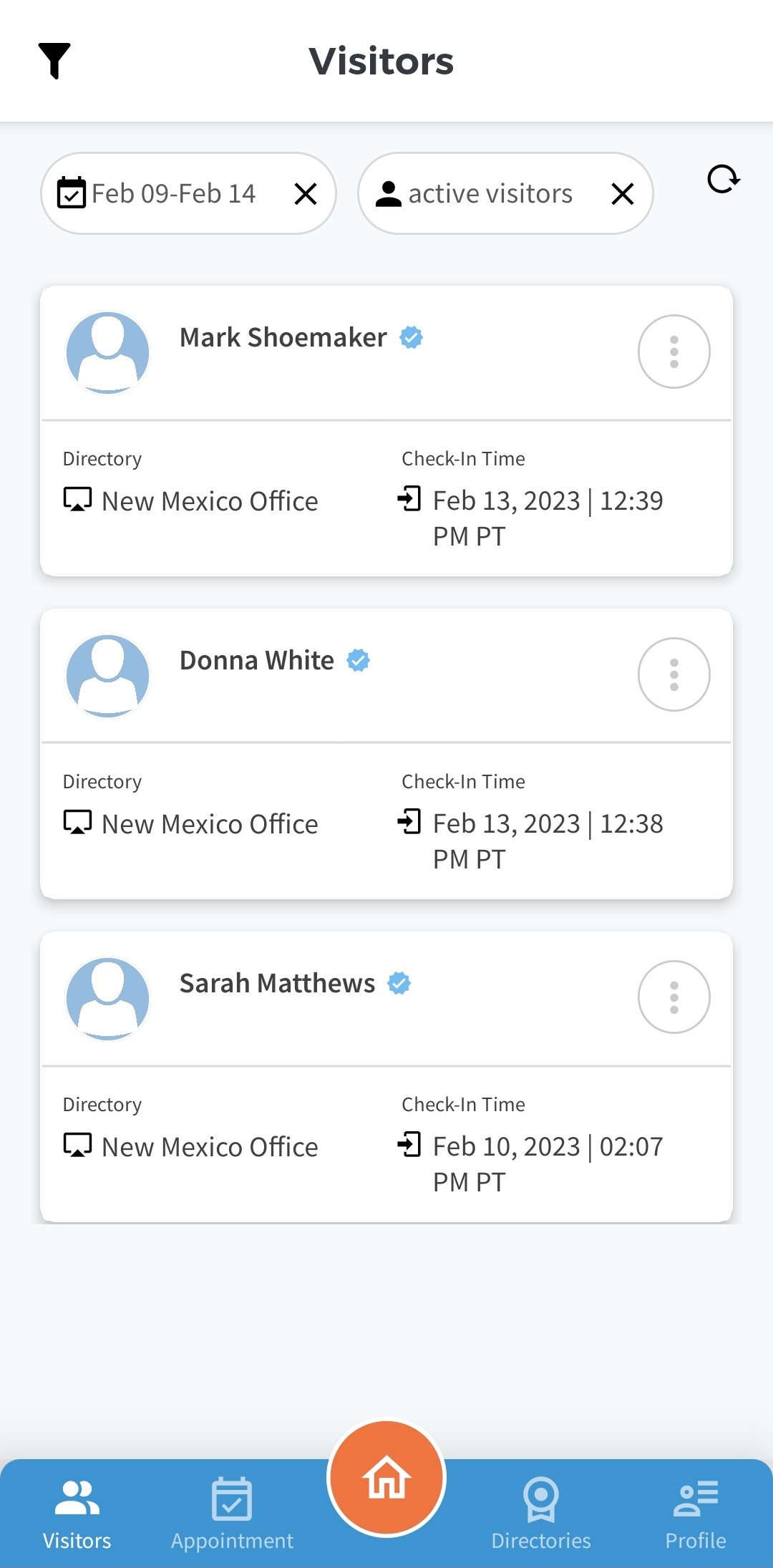Tap Mark Shoemaker's avatar picture

point(107,352)
